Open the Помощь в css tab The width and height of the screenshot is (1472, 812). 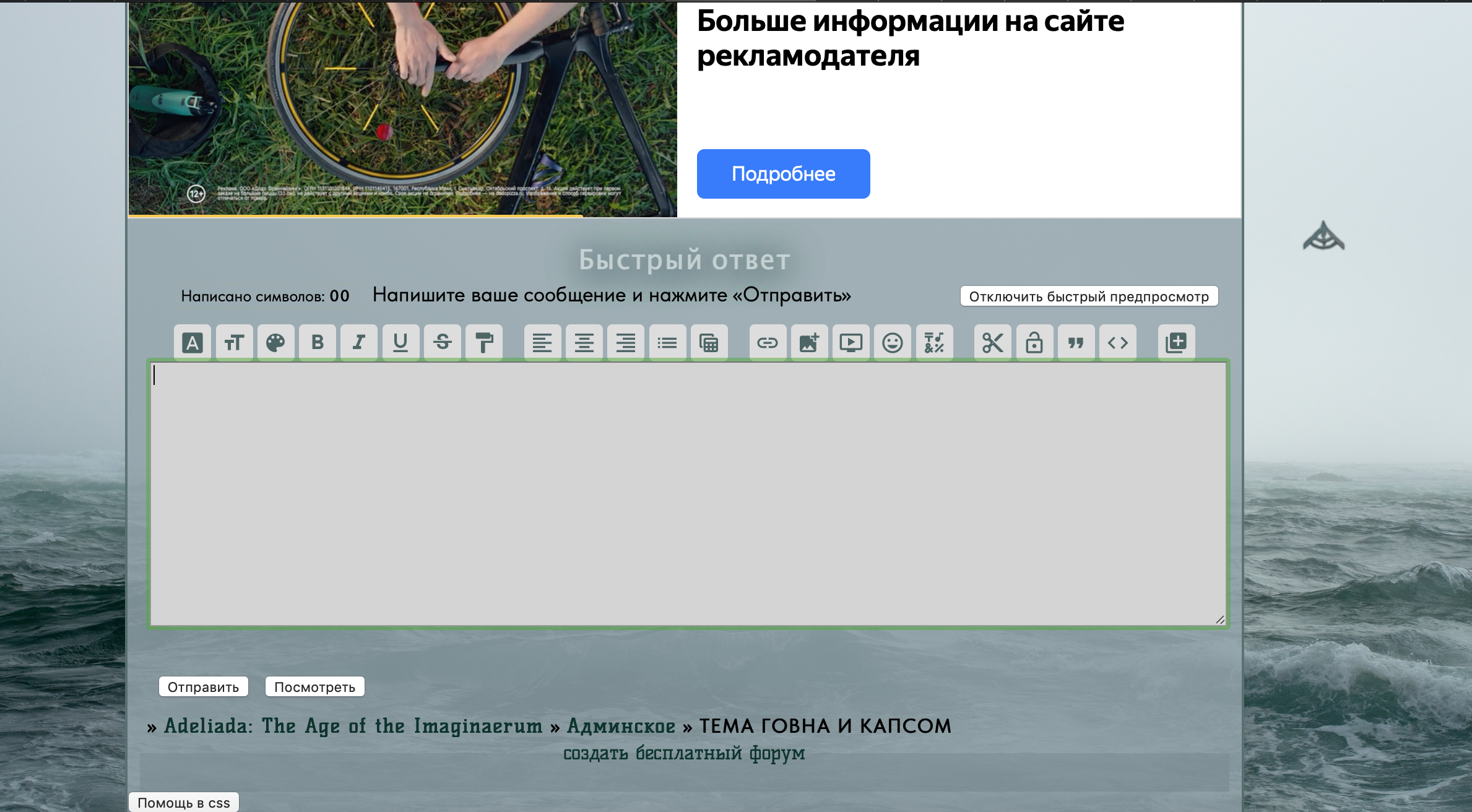(183, 803)
